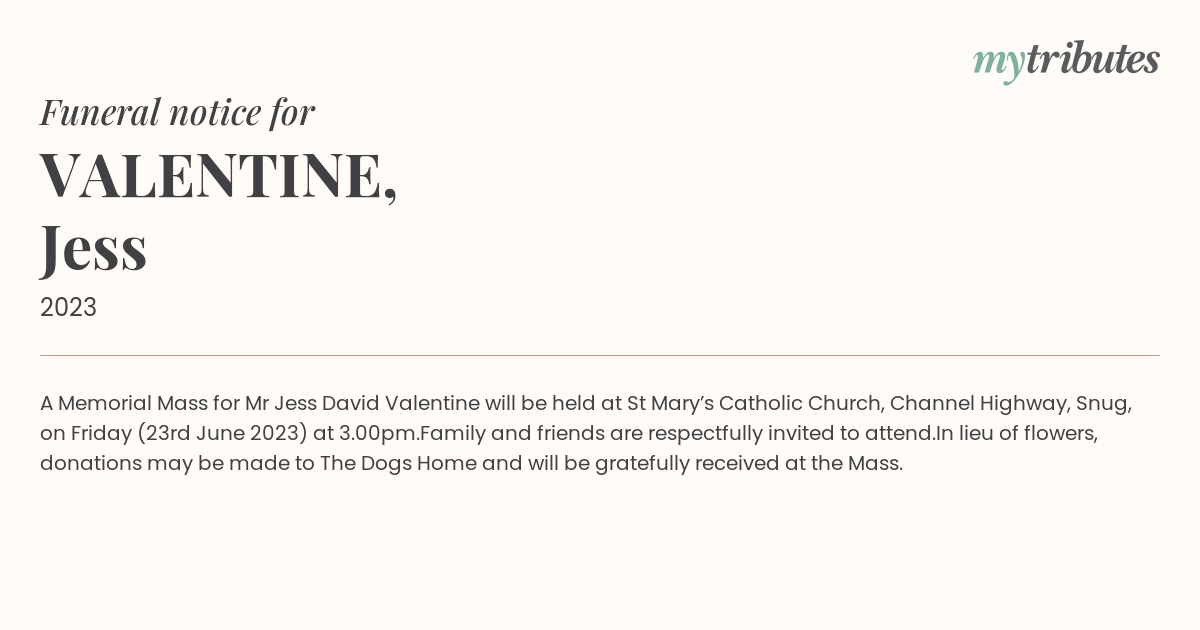The width and height of the screenshot is (1200, 630).
Task: Click the mytributes logo
Action: pyautogui.click(x=1066, y=61)
